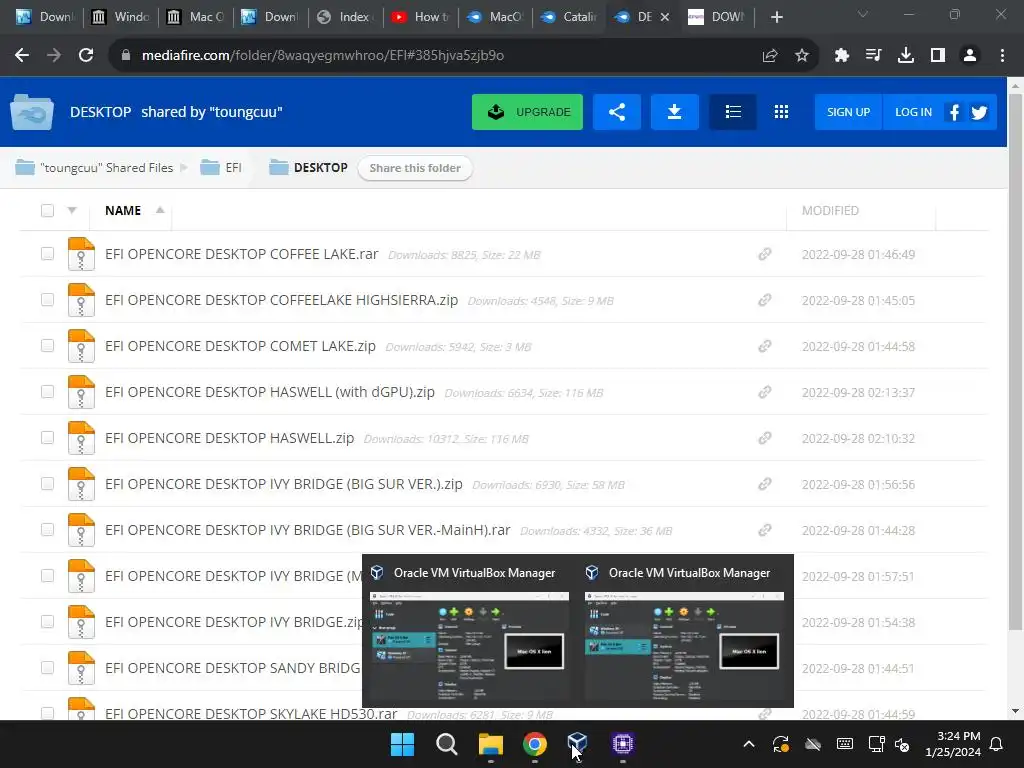Viewport: 1024px width, 768px height.
Task: Check box for COMET LAKE.zip
Action: (x=47, y=345)
